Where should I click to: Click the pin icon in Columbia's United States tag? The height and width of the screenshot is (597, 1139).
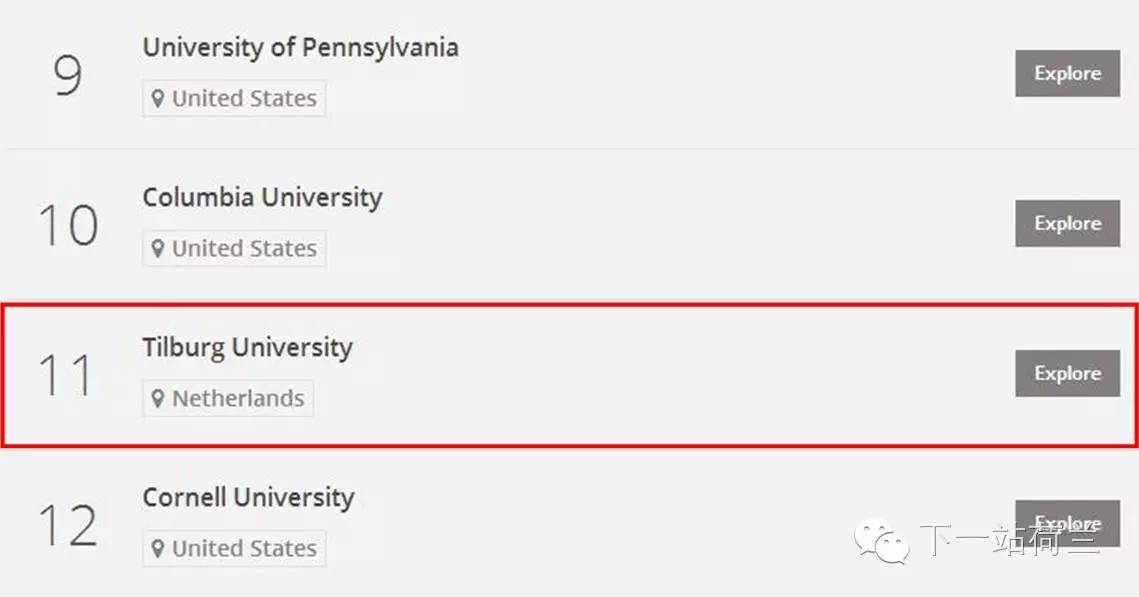[x=158, y=249]
